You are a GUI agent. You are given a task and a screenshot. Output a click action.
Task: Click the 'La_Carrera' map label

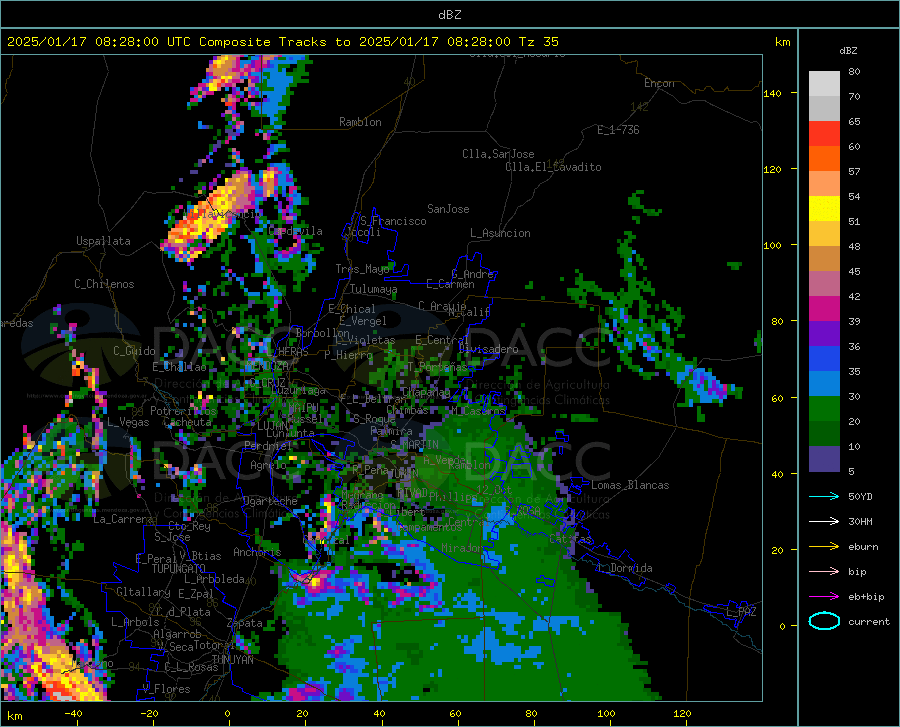(123, 519)
